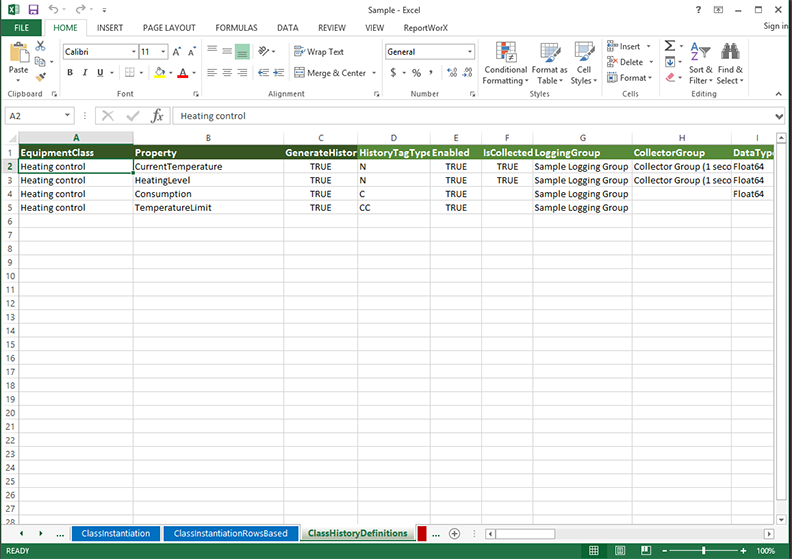Toggle Bold formatting
Viewport: 792px width, 559px height.
click(x=70, y=73)
